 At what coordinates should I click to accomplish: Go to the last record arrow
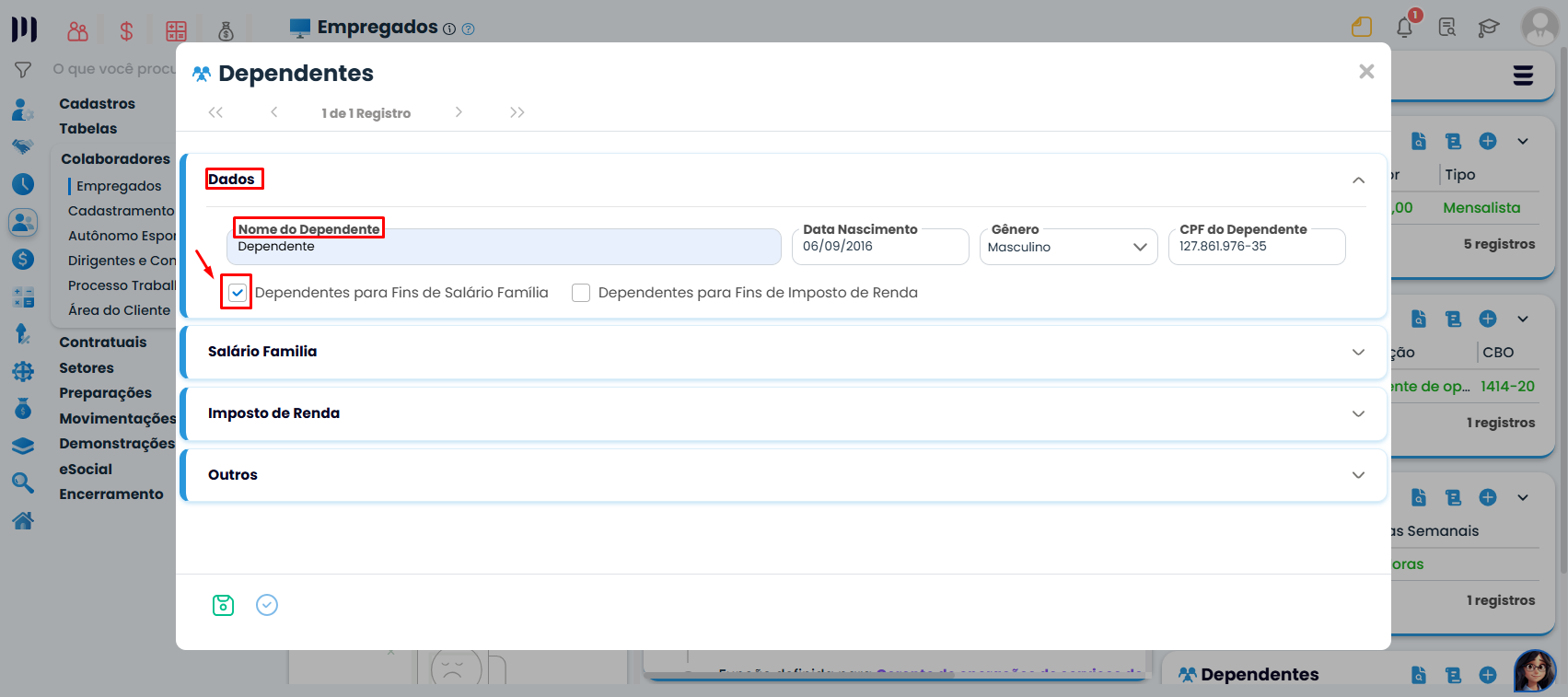pos(517,112)
